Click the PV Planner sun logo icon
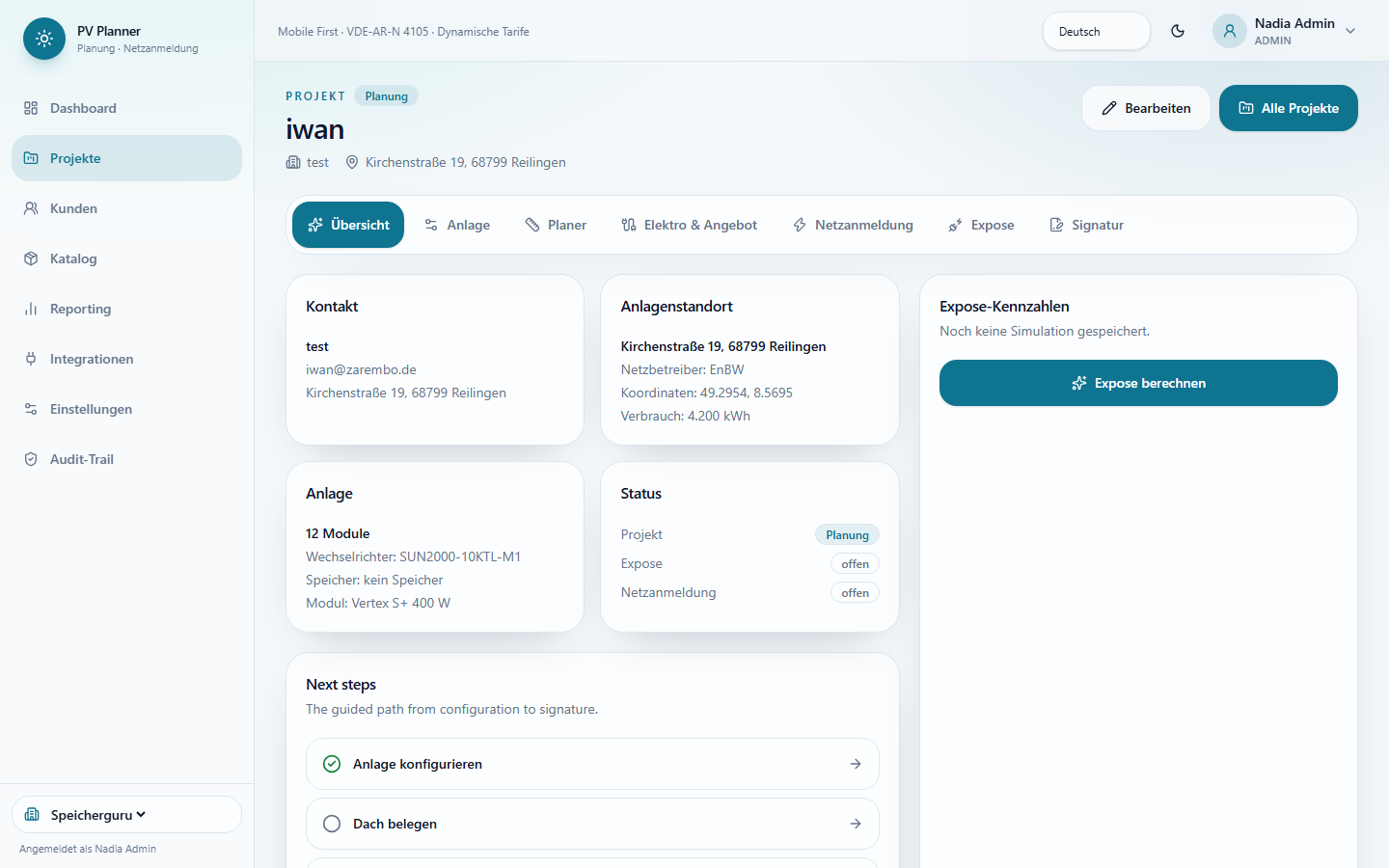Viewport: 1389px width, 868px height. pos(44,39)
